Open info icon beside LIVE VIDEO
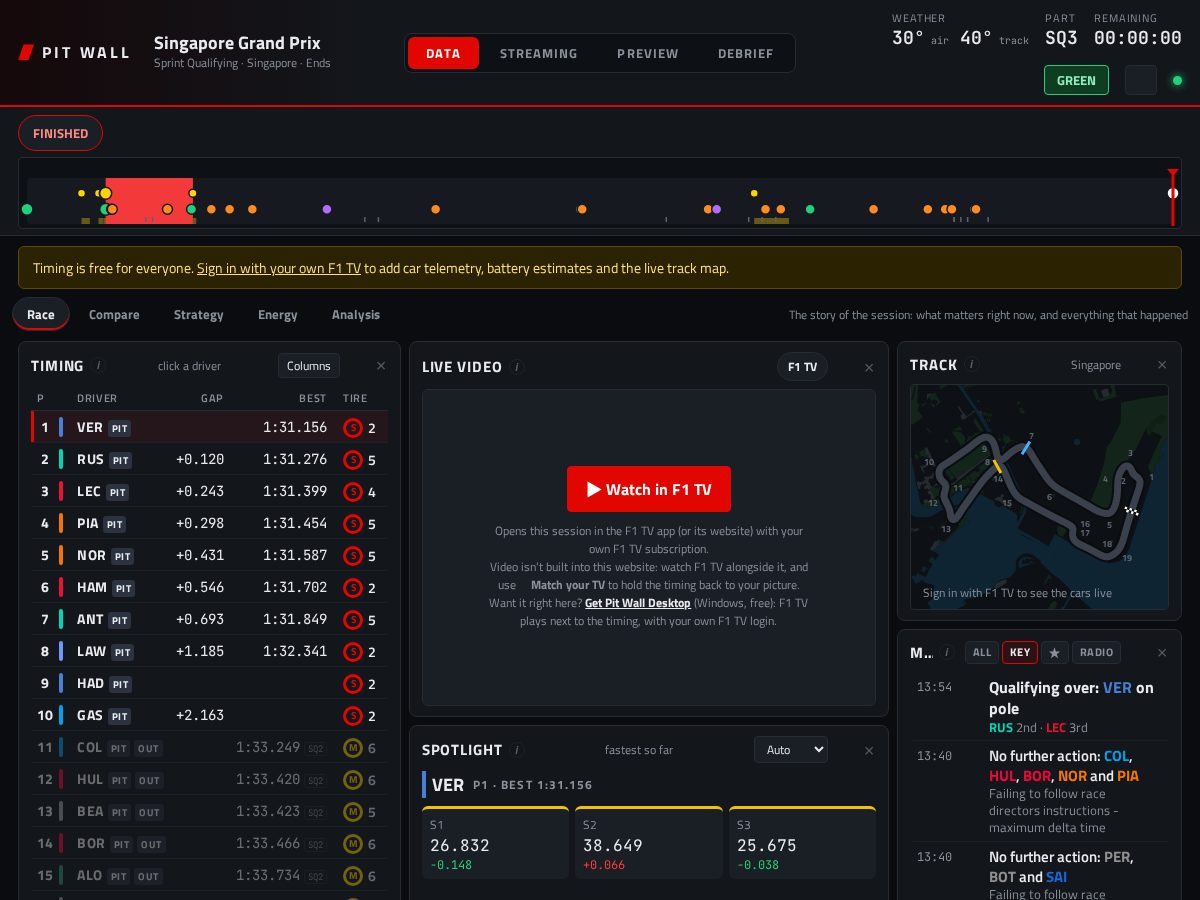 tap(517, 367)
